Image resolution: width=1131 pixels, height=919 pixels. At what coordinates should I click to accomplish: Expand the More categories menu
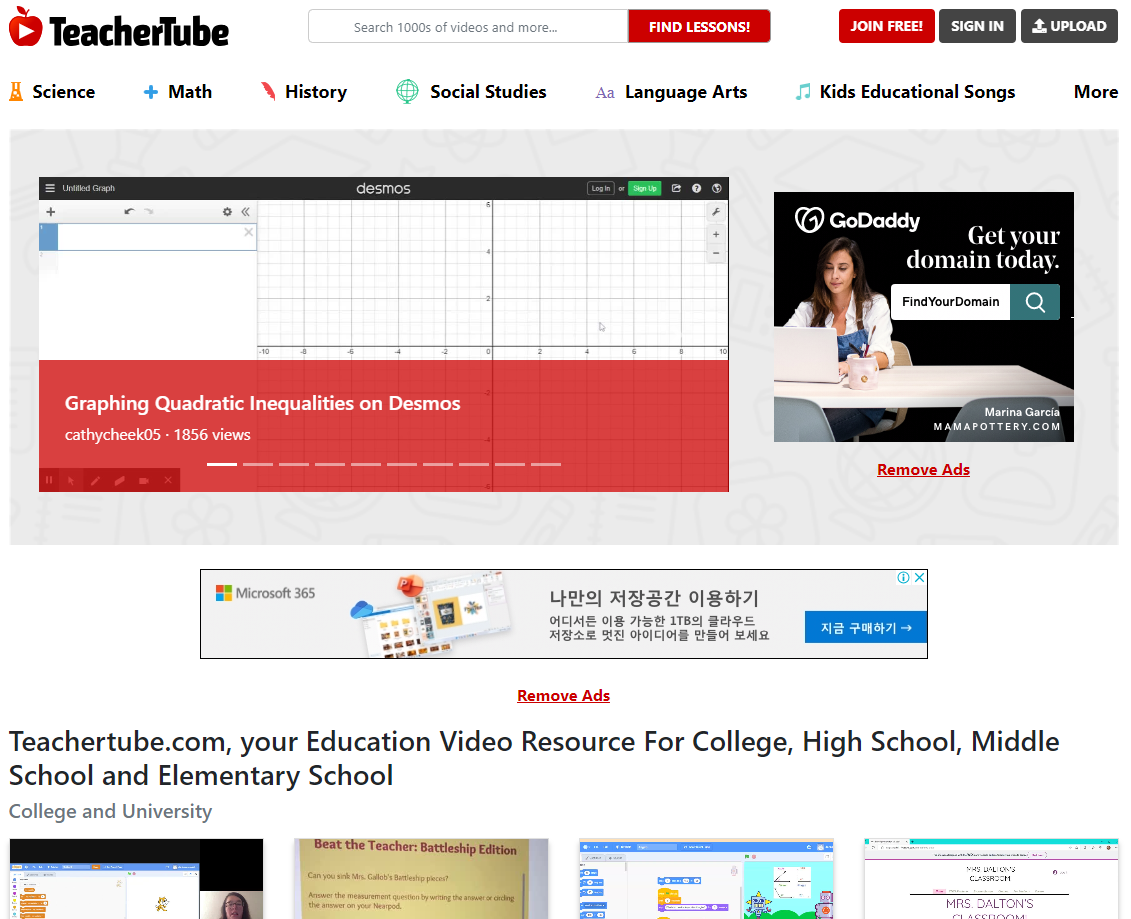1096,92
